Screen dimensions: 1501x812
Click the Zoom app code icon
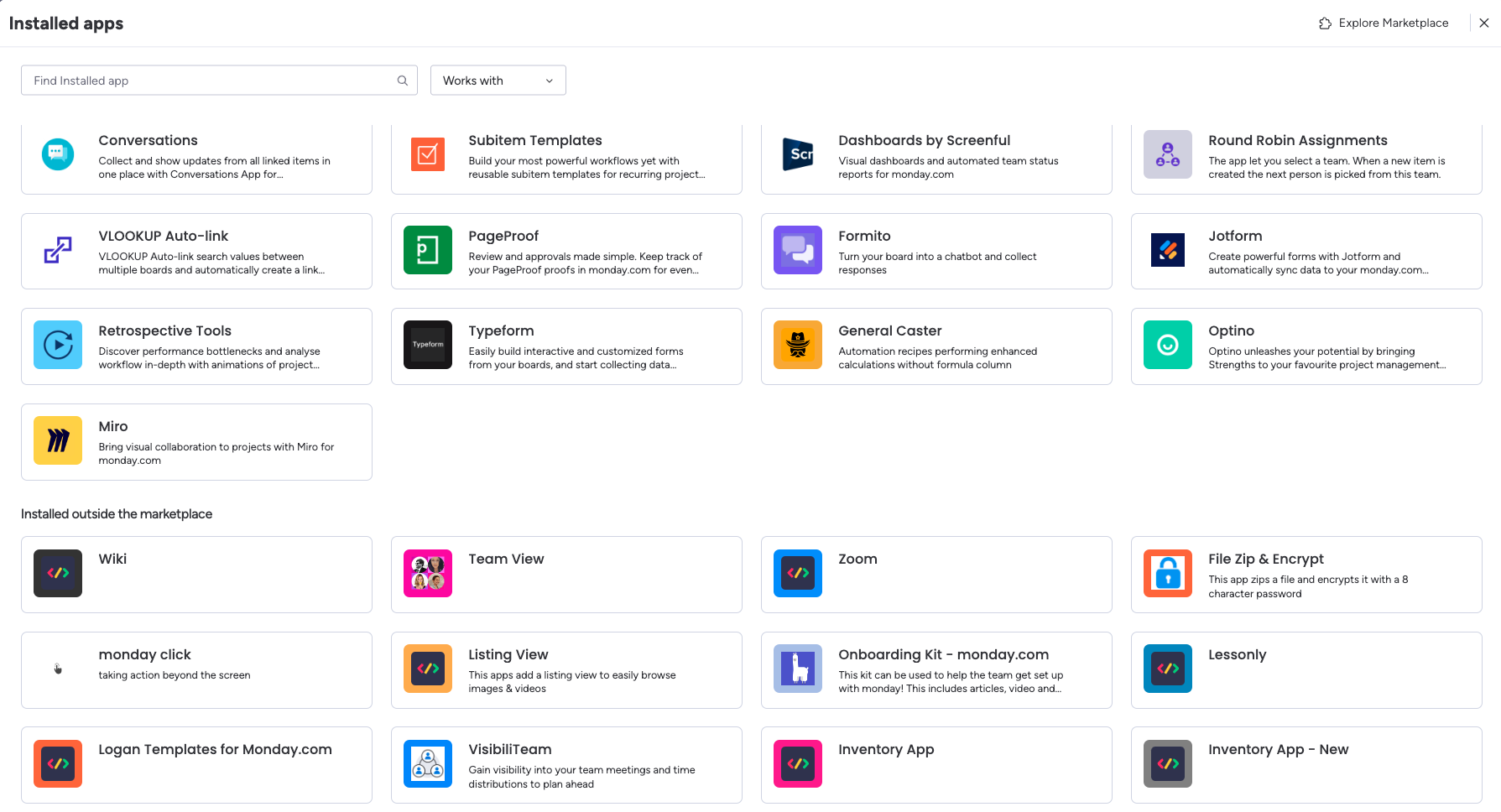(798, 573)
